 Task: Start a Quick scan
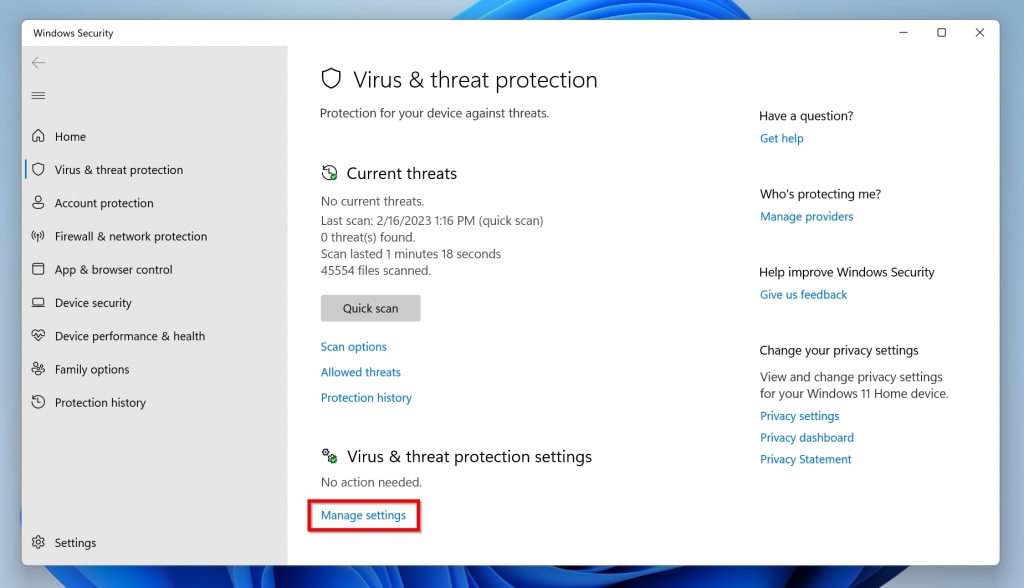pos(370,308)
